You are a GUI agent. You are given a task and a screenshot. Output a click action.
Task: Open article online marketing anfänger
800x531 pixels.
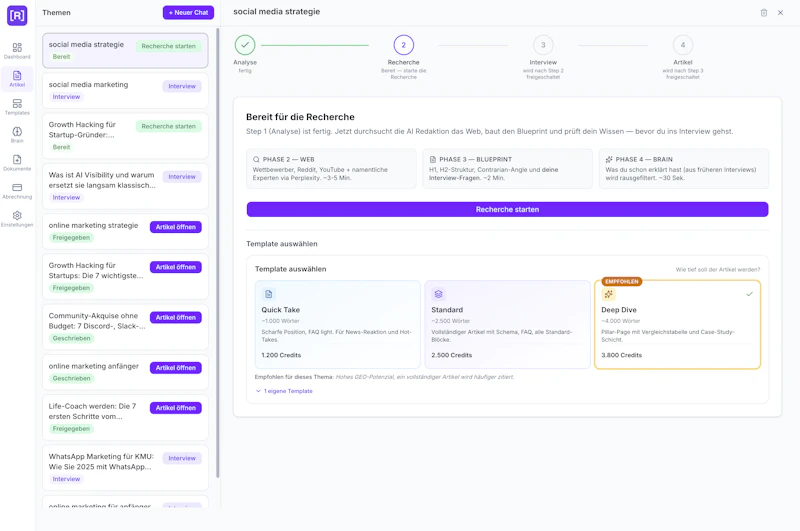pos(176,368)
